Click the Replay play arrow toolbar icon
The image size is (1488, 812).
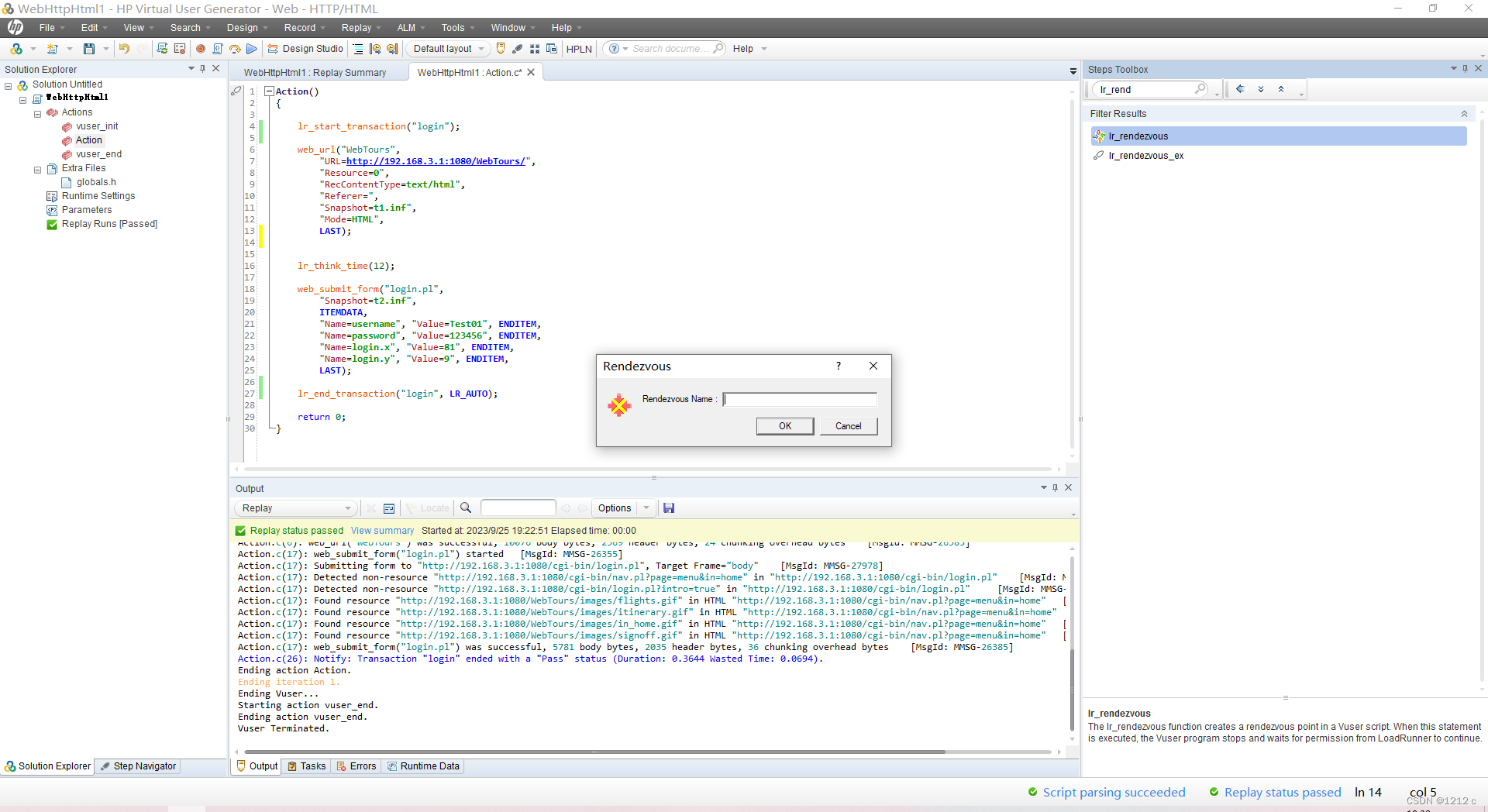coord(252,49)
